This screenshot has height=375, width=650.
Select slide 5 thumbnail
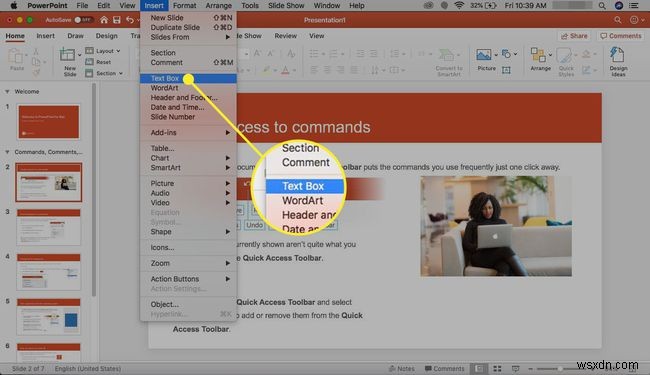tap(49, 317)
